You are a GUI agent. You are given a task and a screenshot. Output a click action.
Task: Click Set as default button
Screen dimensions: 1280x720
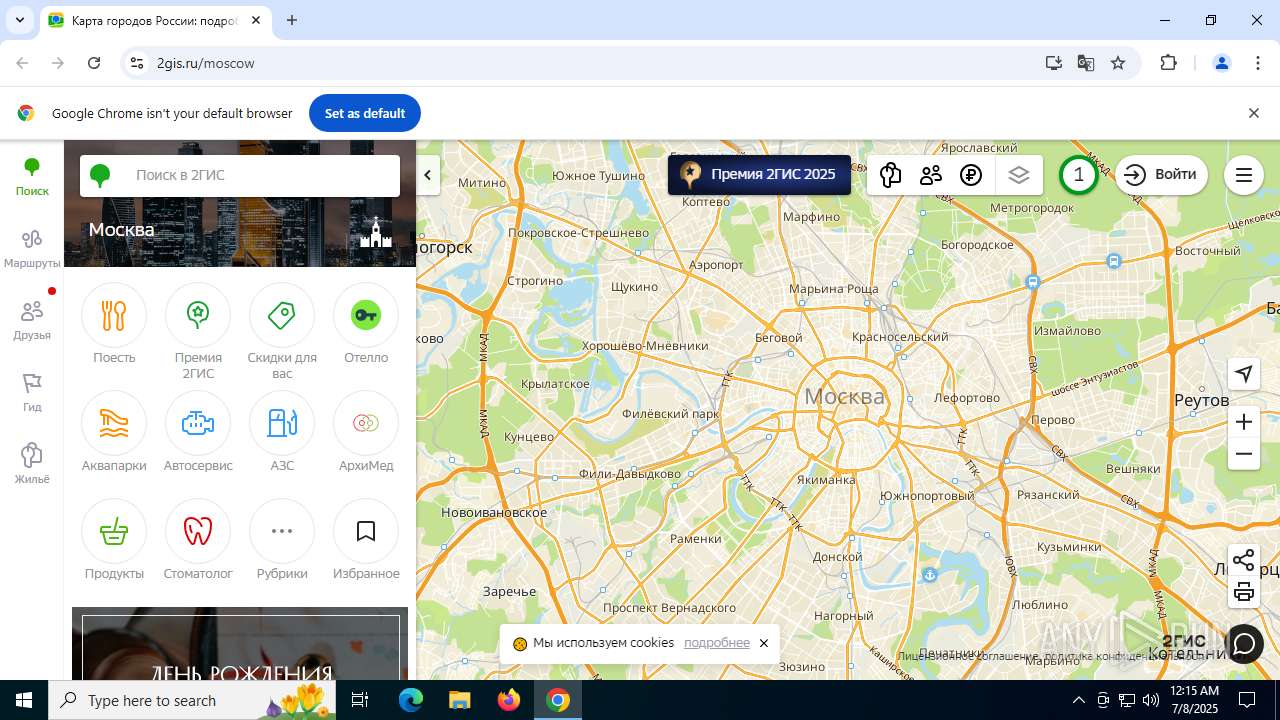pos(365,113)
